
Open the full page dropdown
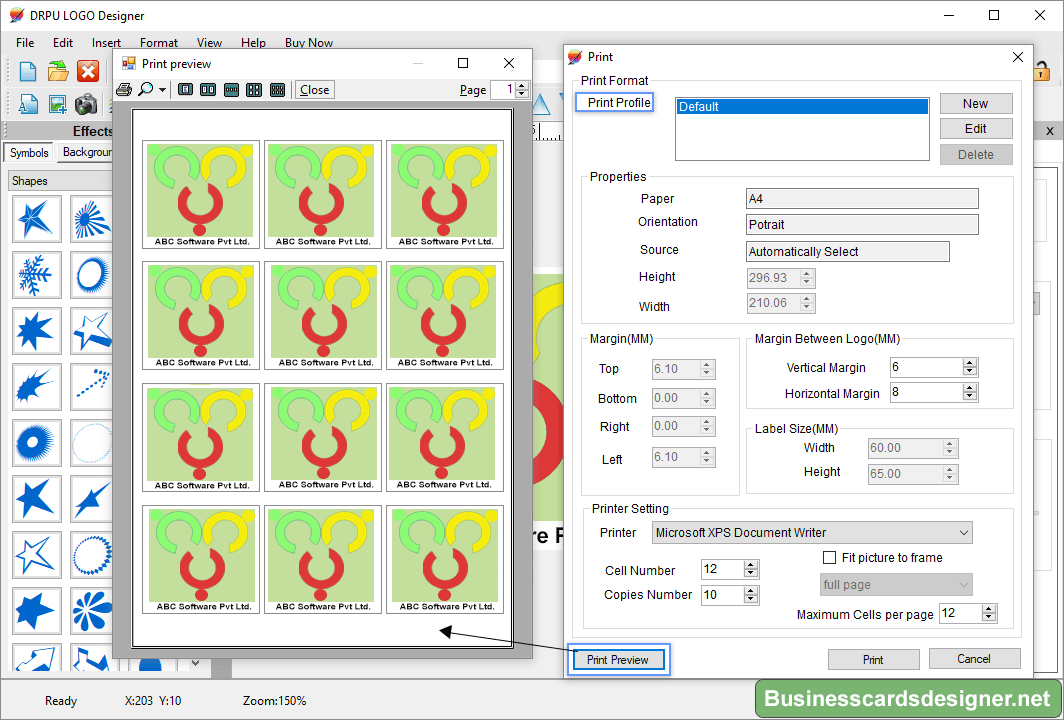[896, 585]
